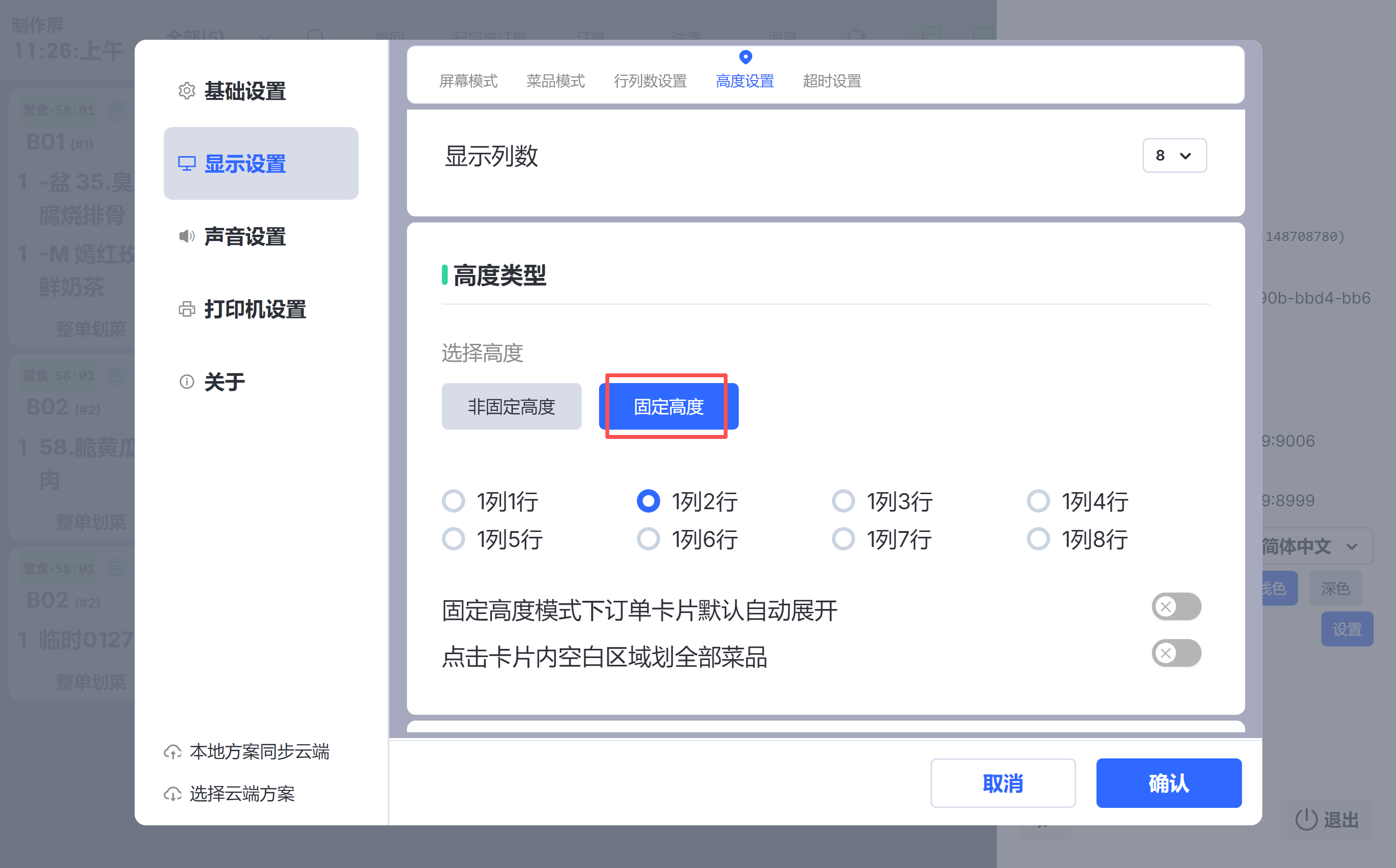Click the printer icon for 打印机设置
Image resolution: width=1396 pixels, height=868 pixels.
tap(187, 309)
